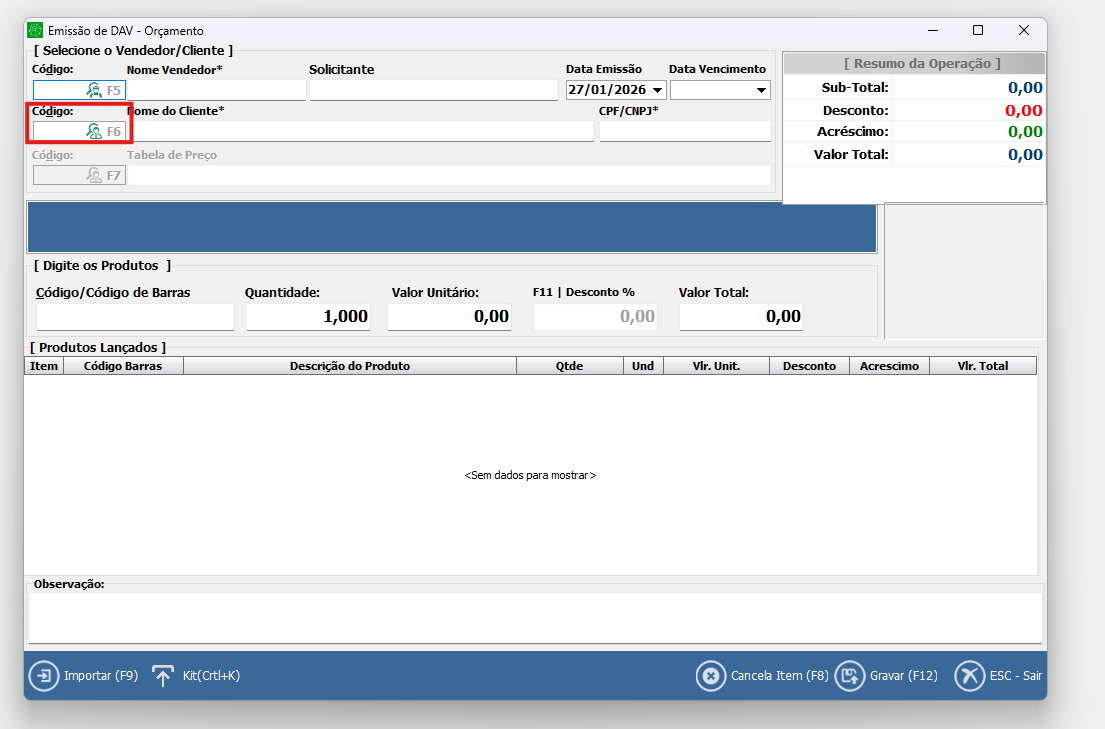
Task: Click the CPF/CNPJ input field
Action: coord(685,131)
